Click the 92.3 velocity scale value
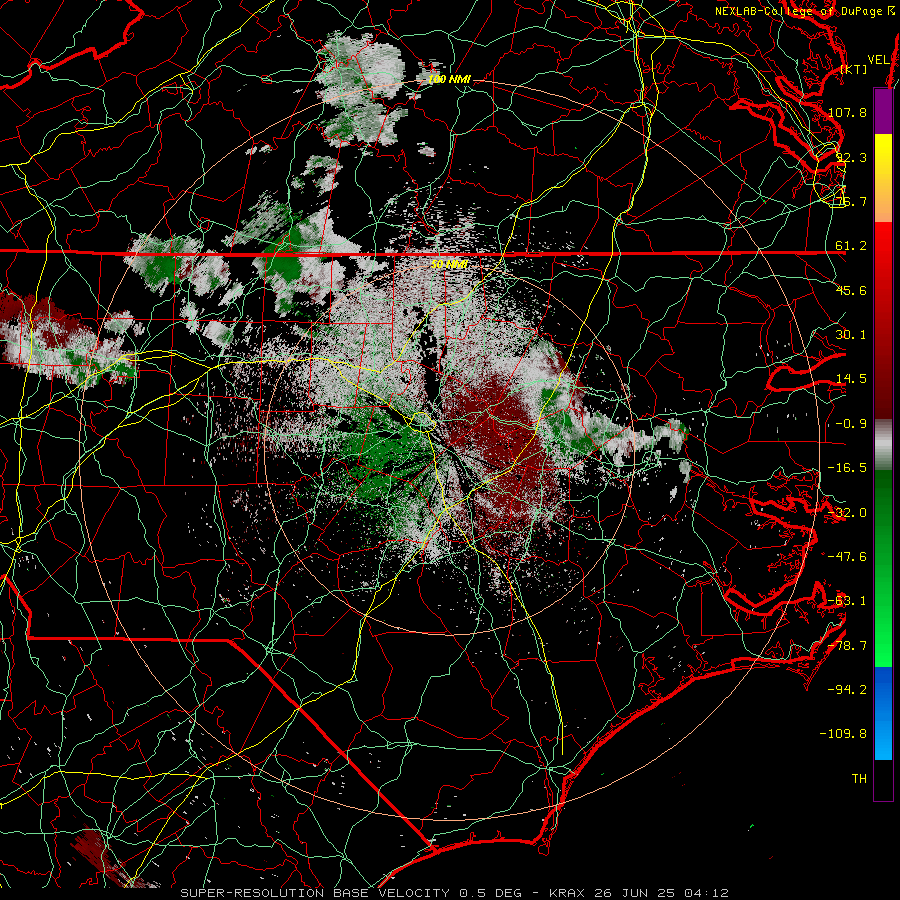Viewport: 900px width, 900px height. (x=851, y=157)
